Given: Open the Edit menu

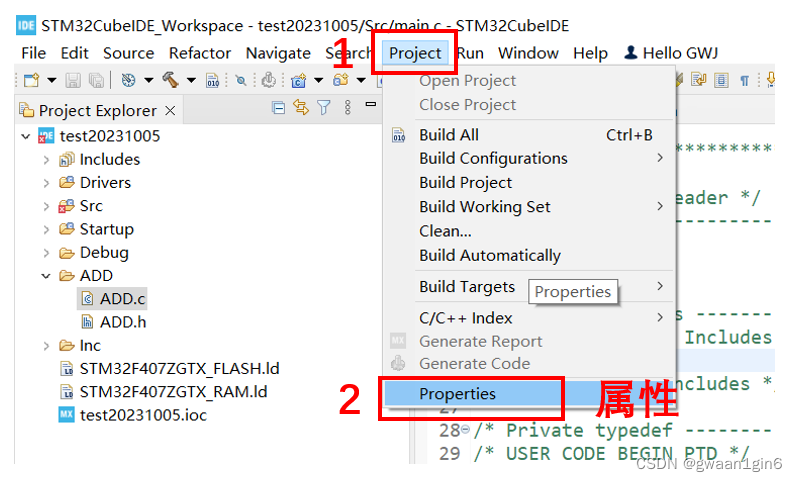Looking at the screenshot, I should coord(75,53).
